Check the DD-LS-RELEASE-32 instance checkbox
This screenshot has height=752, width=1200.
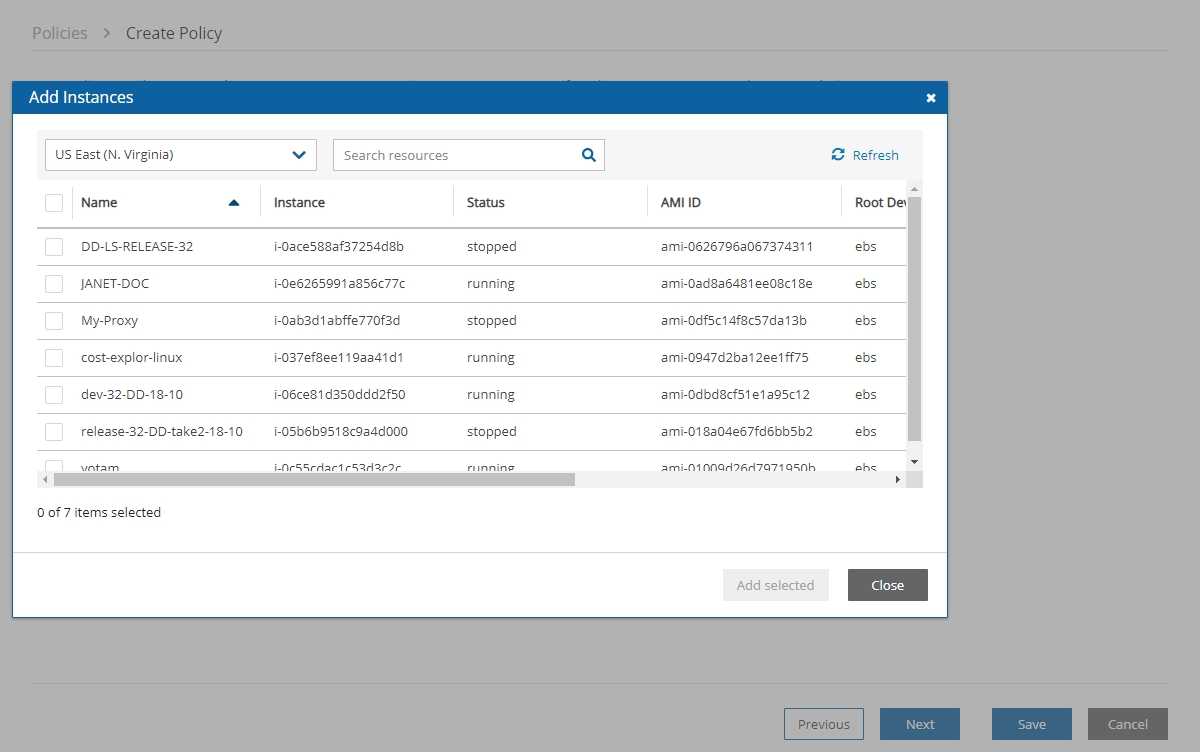click(54, 247)
